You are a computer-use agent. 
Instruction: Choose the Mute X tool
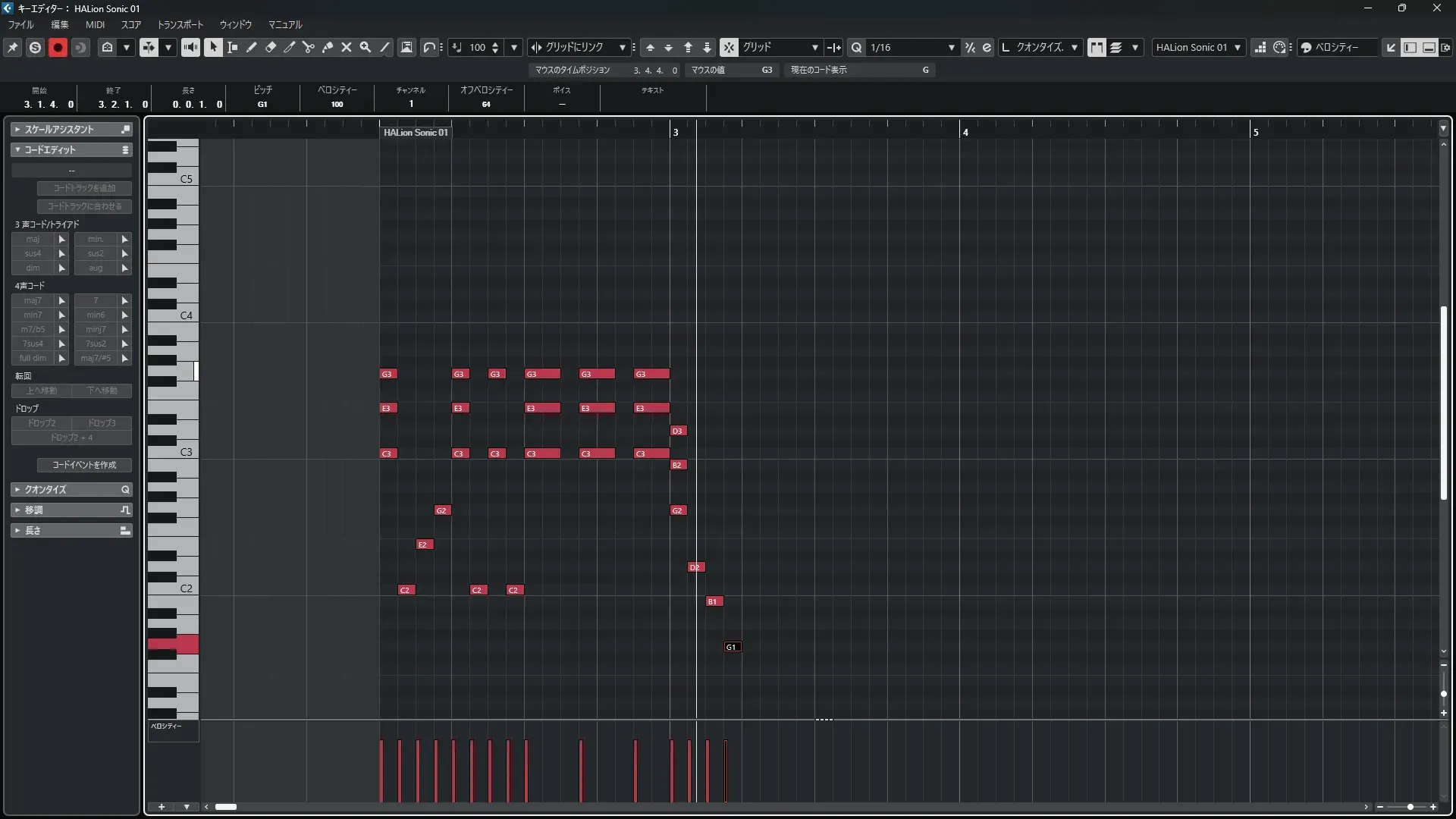[x=347, y=47]
